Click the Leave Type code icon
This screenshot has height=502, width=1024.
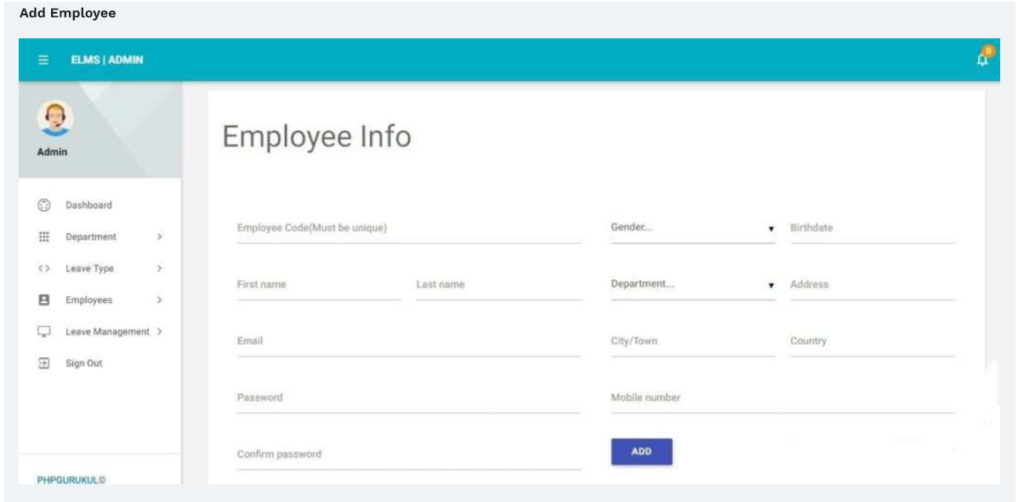44,268
